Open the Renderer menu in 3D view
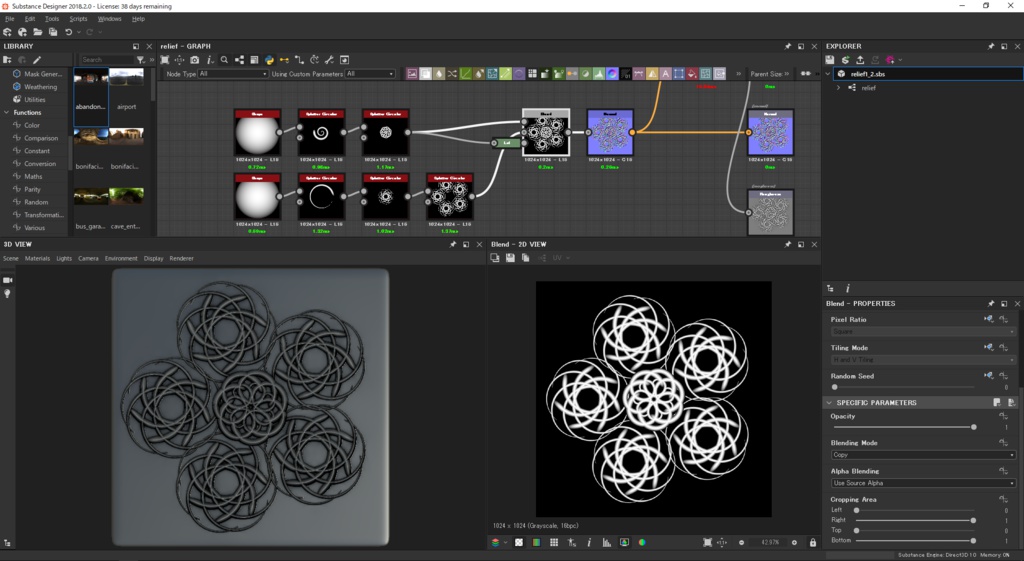The height and width of the screenshot is (561, 1024). (182, 259)
